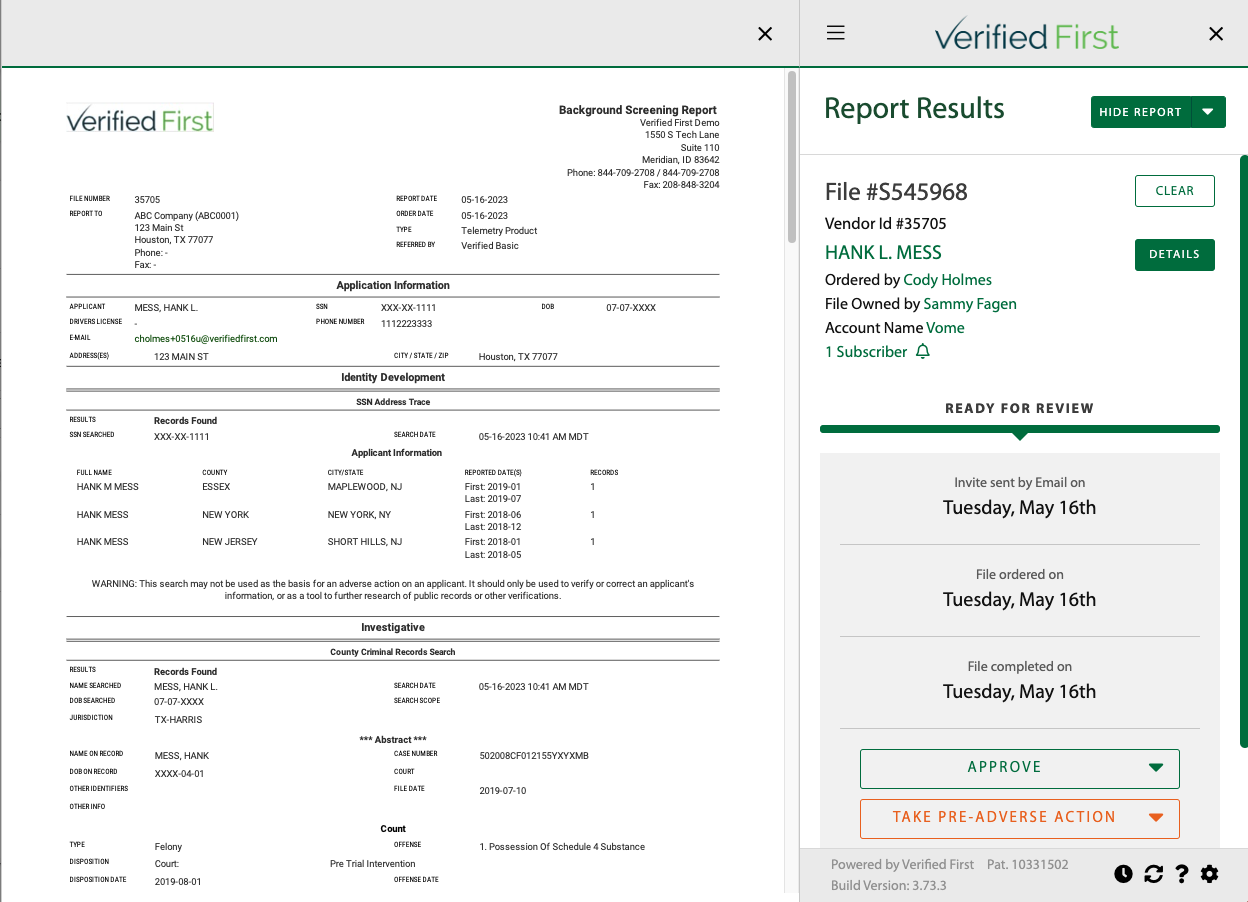This screenshot has height=902, width=1248.
Task: Click the SHORT HILLS, NJ city entry
Action: (364, 542)
